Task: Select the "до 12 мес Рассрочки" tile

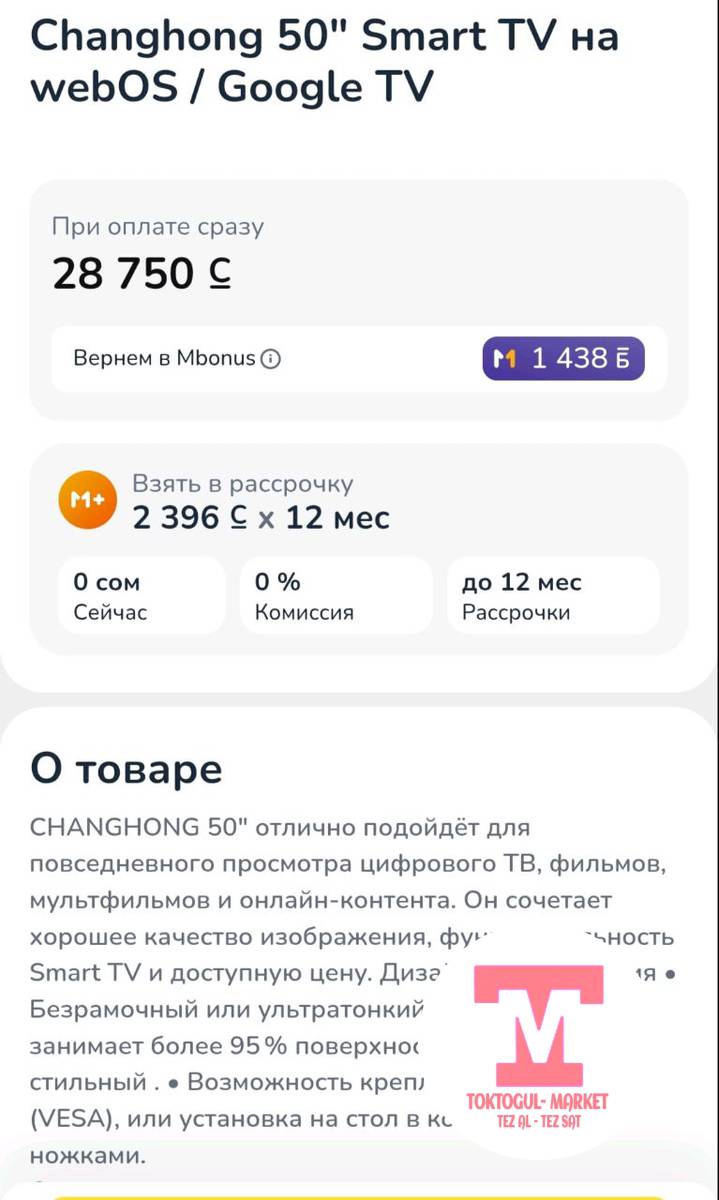Action: click(x=552, y=596)
